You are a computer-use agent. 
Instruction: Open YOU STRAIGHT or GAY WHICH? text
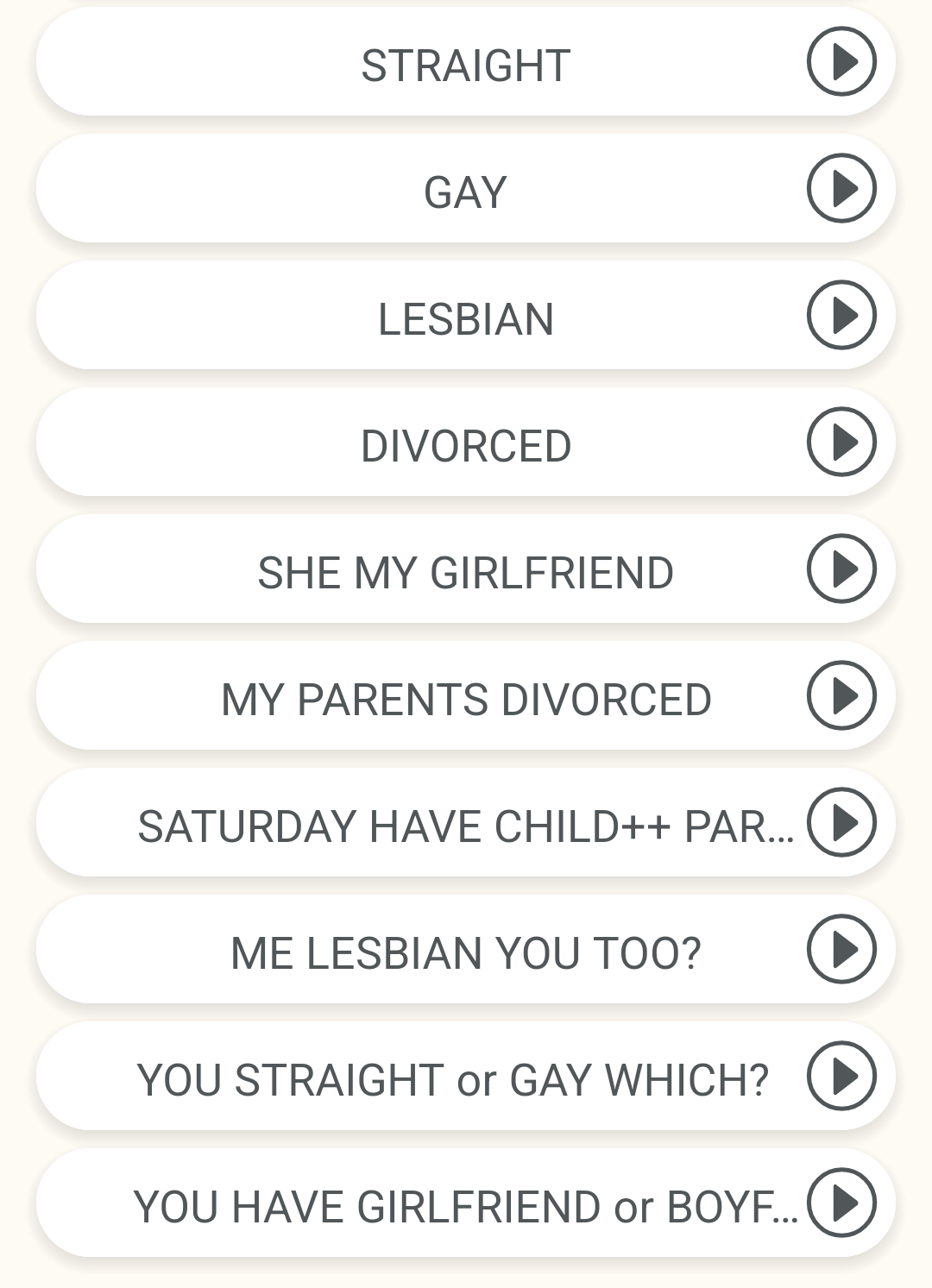tap(452, 1080)
